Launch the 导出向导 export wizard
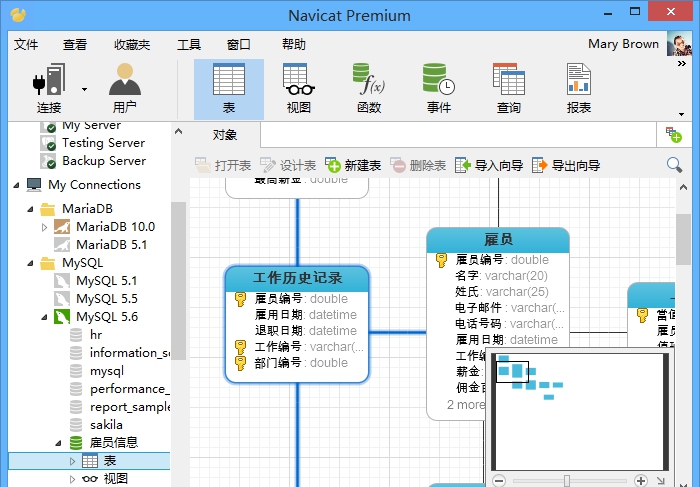The image size is (700, 487). pos(566,166)
